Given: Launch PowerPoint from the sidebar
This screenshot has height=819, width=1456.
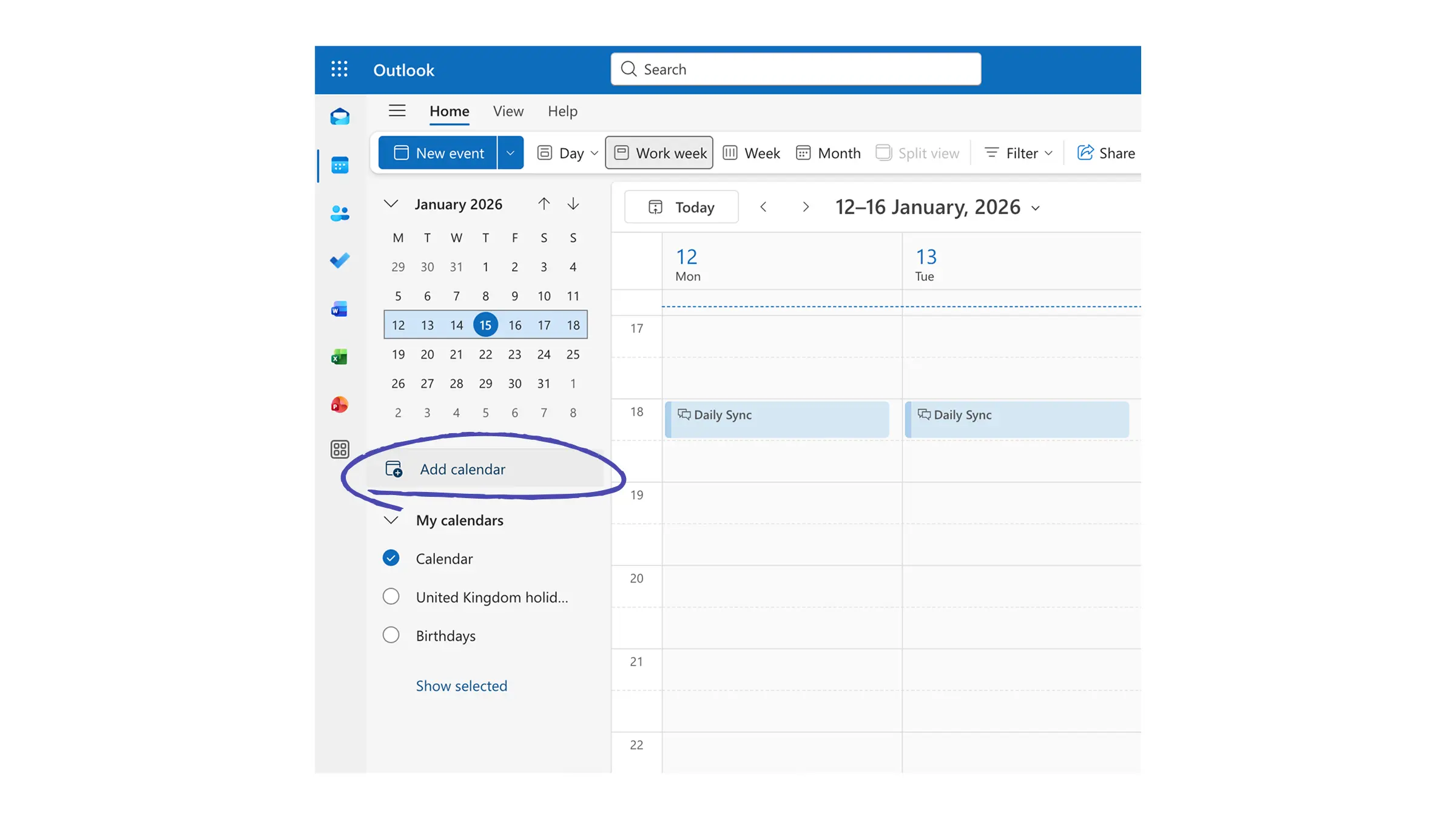Looking at the screenshot, I should coord(340,405).
